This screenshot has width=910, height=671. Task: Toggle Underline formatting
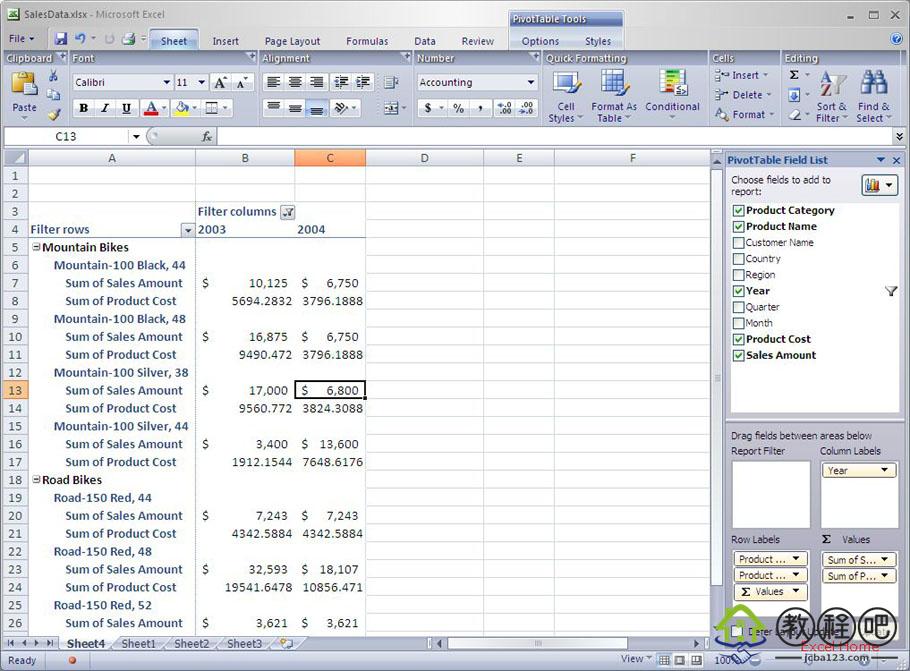tap(126, 108)
